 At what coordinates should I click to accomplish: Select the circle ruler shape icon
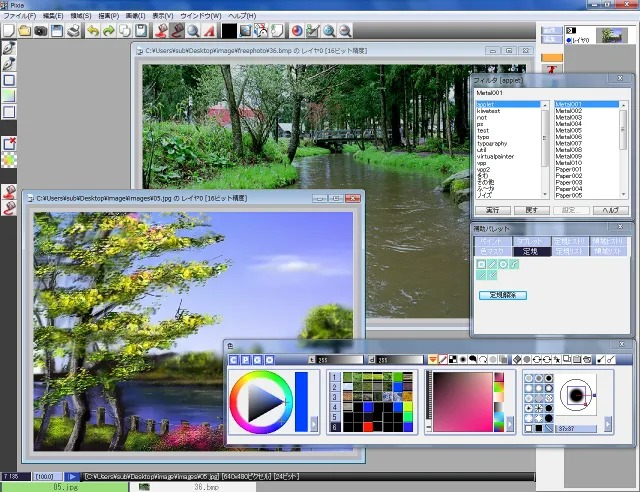click(503, 264)
